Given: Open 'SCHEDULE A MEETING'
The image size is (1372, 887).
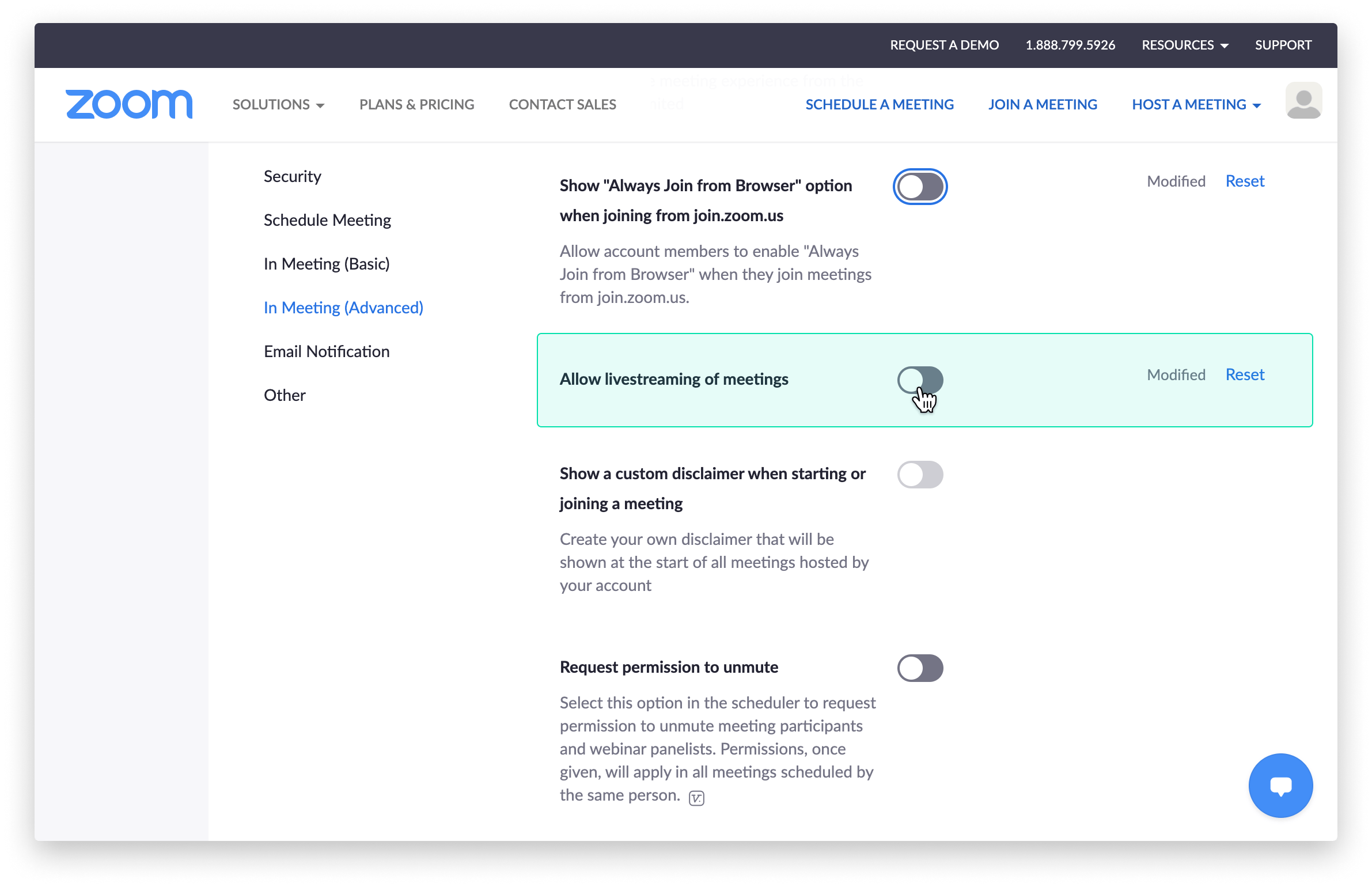Looking at the screenshot, I should [x=880, y=104].
